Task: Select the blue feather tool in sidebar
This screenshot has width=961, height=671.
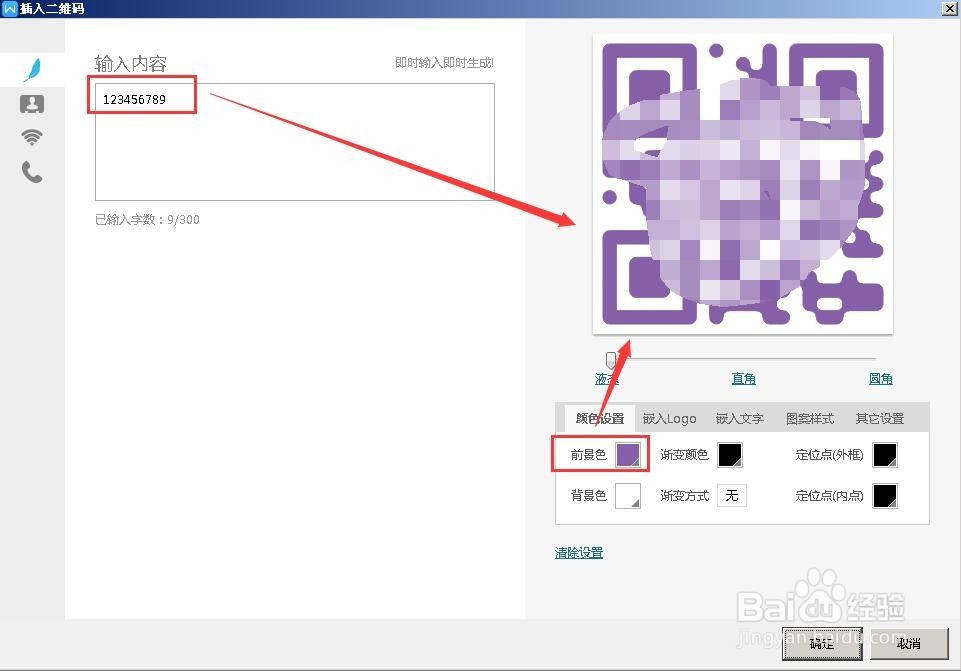Action: [x=31, y=68]
